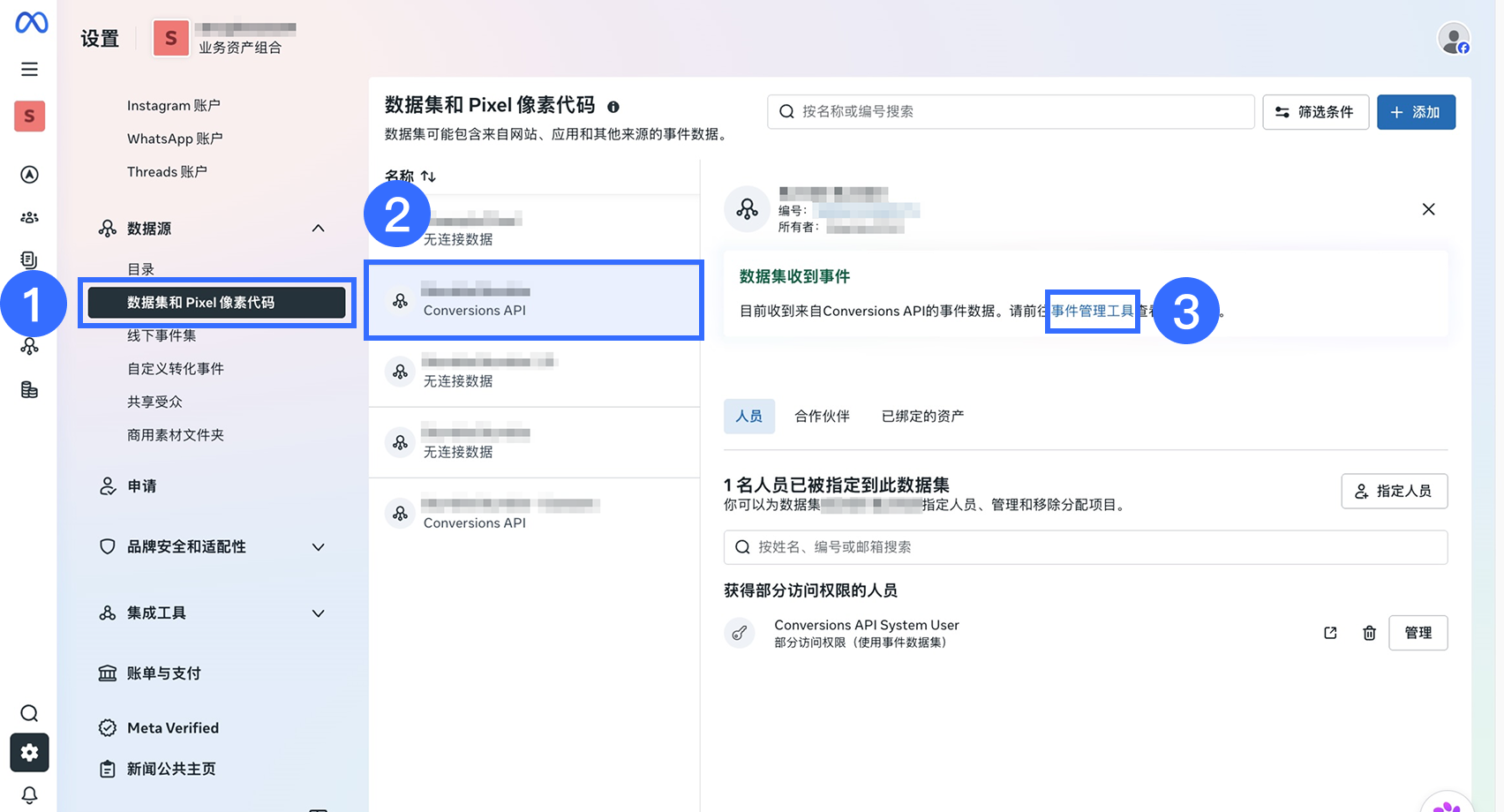
Task: Click 管理 for Conversions API System User
Action: click(1418, 633)
